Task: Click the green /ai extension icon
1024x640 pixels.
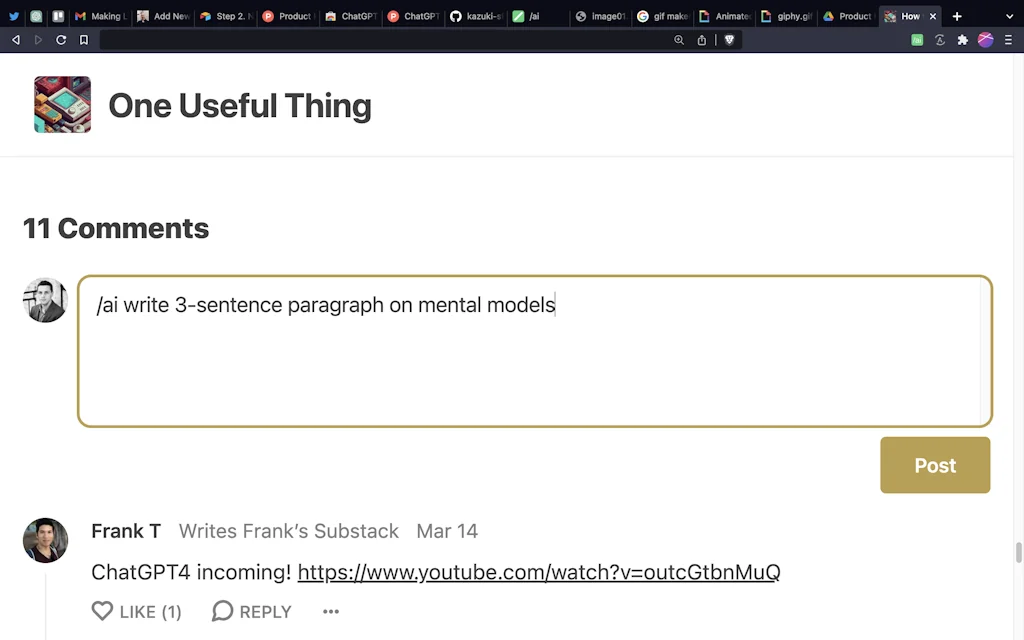Action: pos(916,39)
